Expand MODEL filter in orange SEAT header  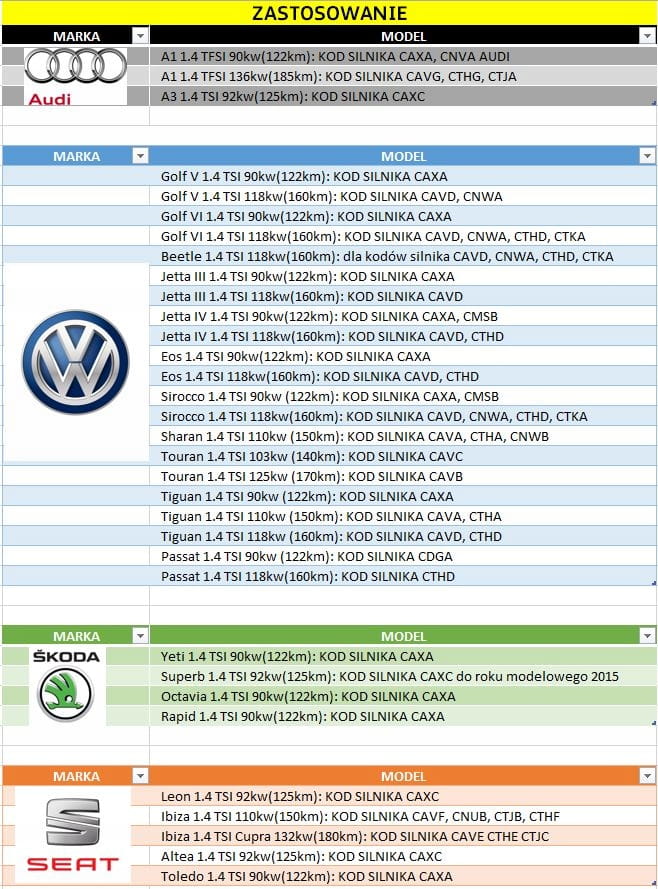pyautogui.click(x=646, y=776)
